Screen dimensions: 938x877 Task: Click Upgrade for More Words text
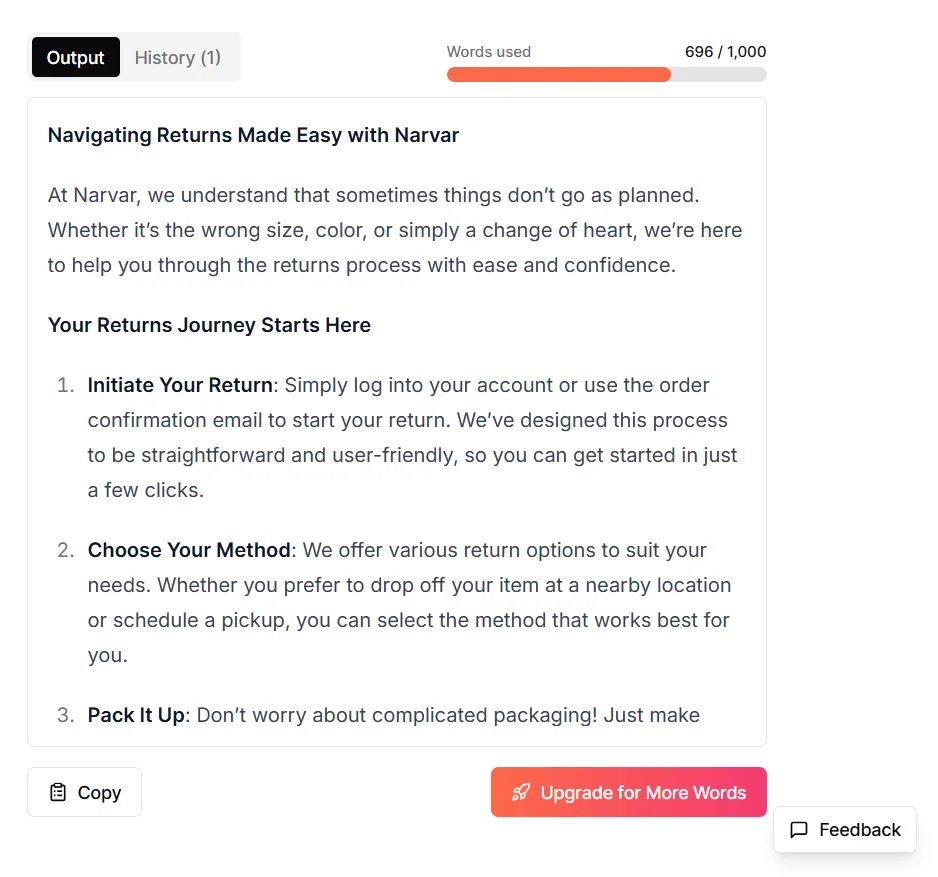[x=643, y=792]
